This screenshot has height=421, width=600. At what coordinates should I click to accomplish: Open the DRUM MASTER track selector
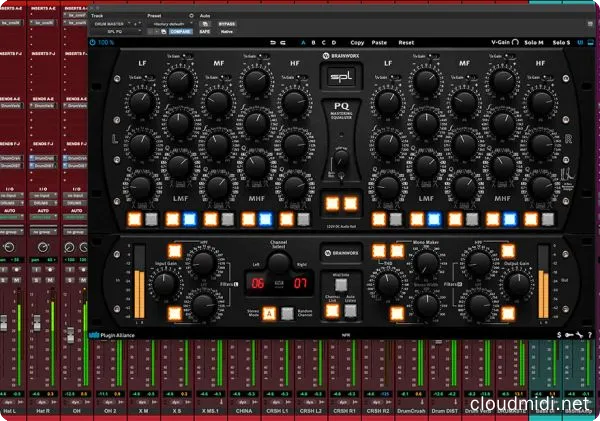click(110, 22)
